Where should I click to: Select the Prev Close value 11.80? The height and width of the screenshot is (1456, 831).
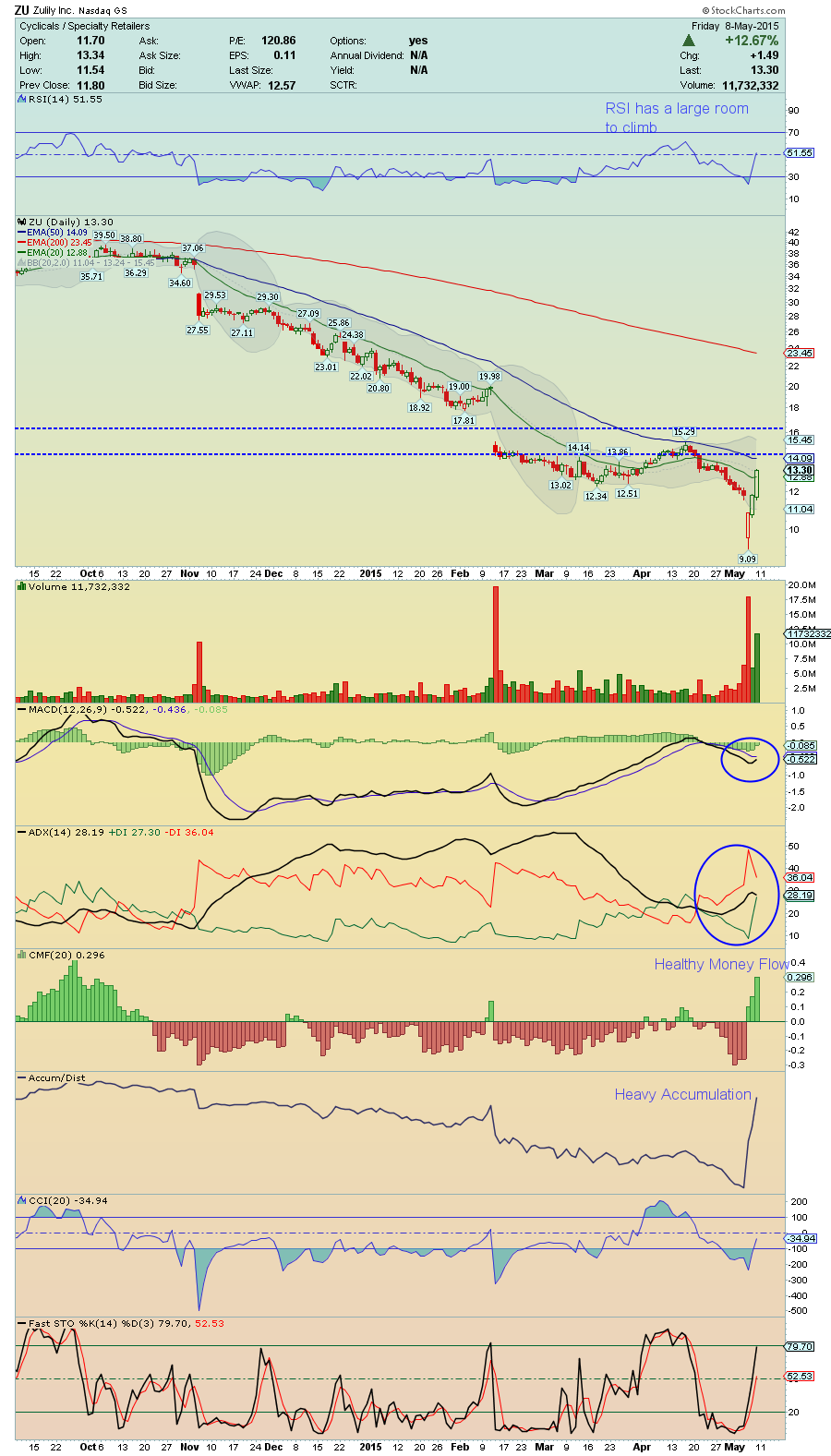90,85
